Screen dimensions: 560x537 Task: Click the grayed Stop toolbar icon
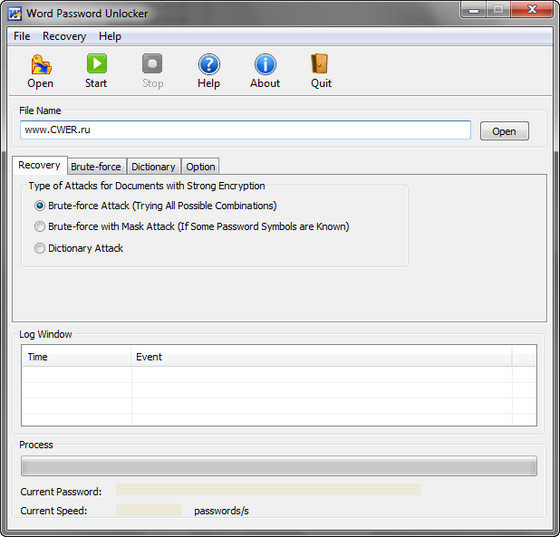tap(152, 64)
